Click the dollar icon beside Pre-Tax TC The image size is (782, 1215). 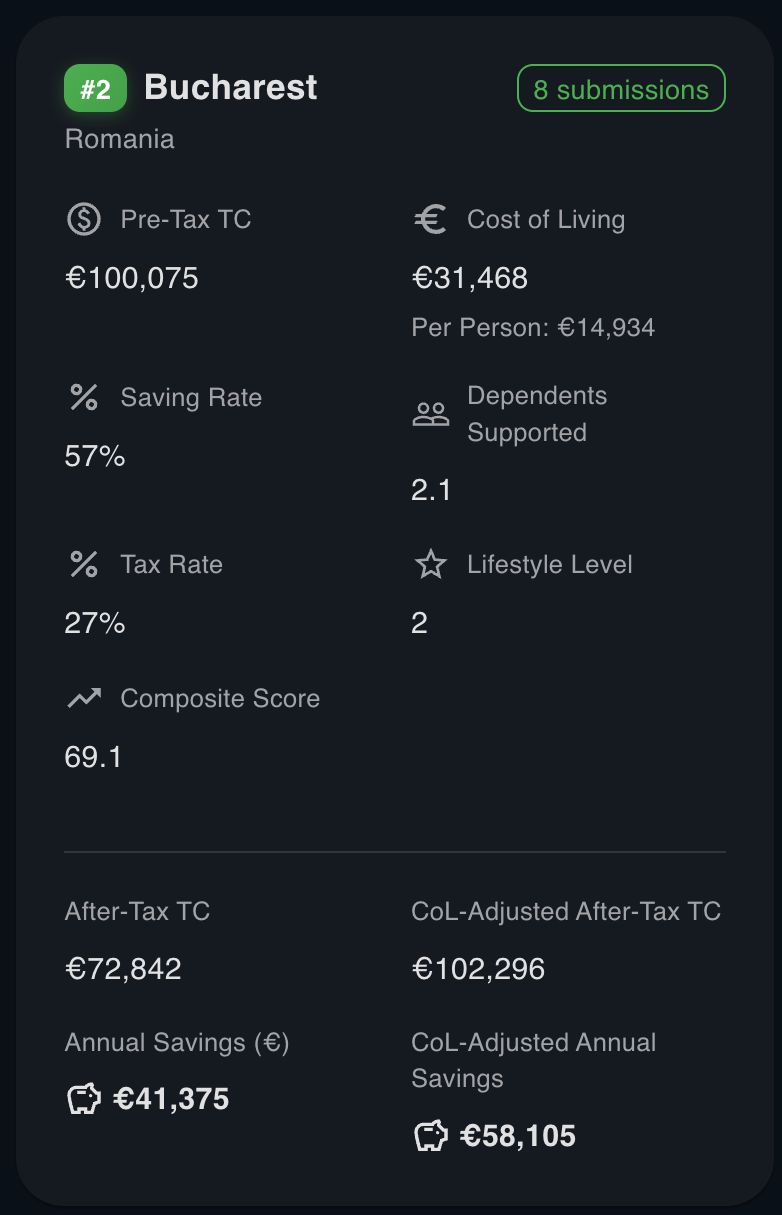84,219
